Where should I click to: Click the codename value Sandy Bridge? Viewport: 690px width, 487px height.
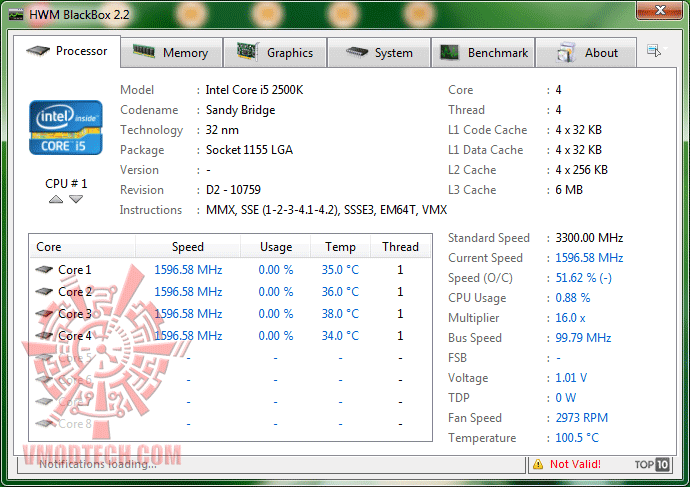tap(240, 110)
